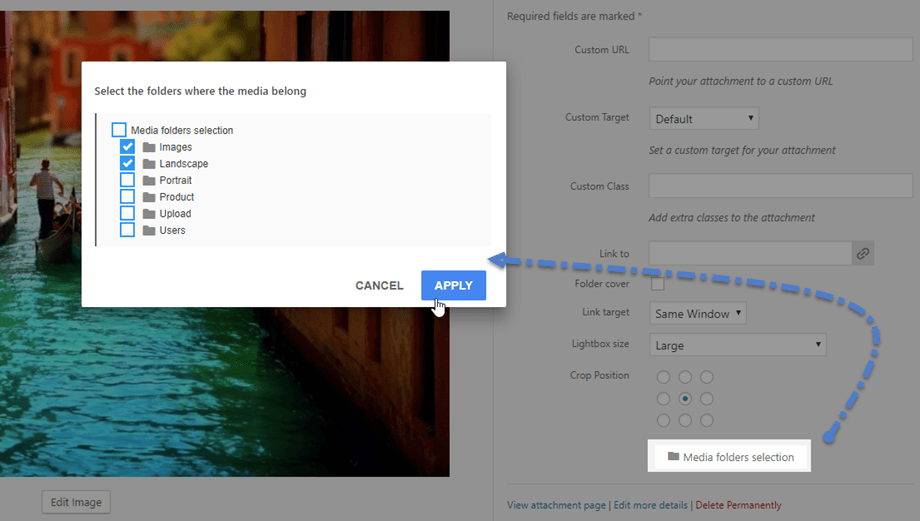
Task: Cancel the folder selection dialog
Action: [379, 285]
